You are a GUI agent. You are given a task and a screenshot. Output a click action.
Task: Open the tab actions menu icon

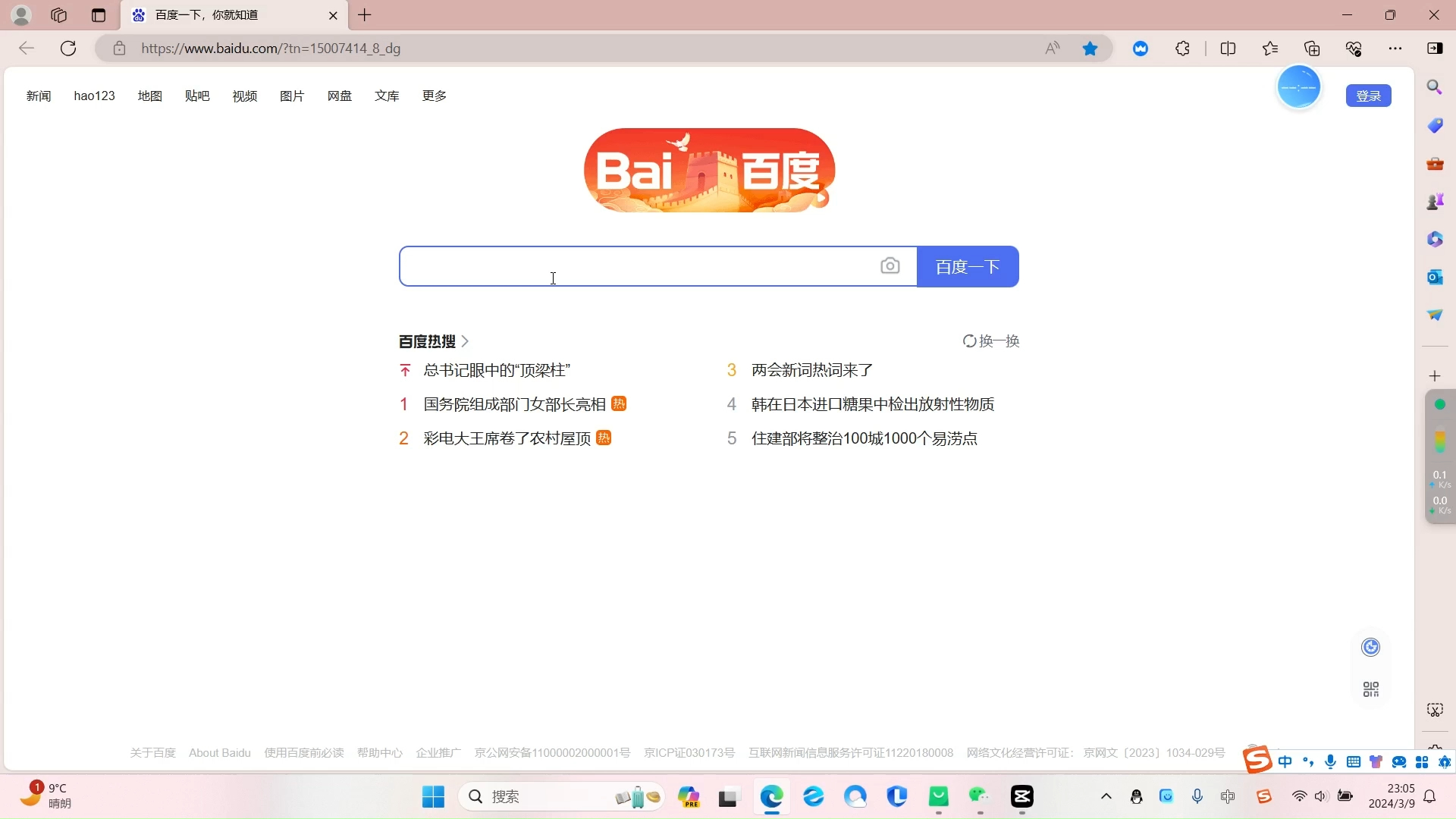pyautogui.click(x=99, y=15)
